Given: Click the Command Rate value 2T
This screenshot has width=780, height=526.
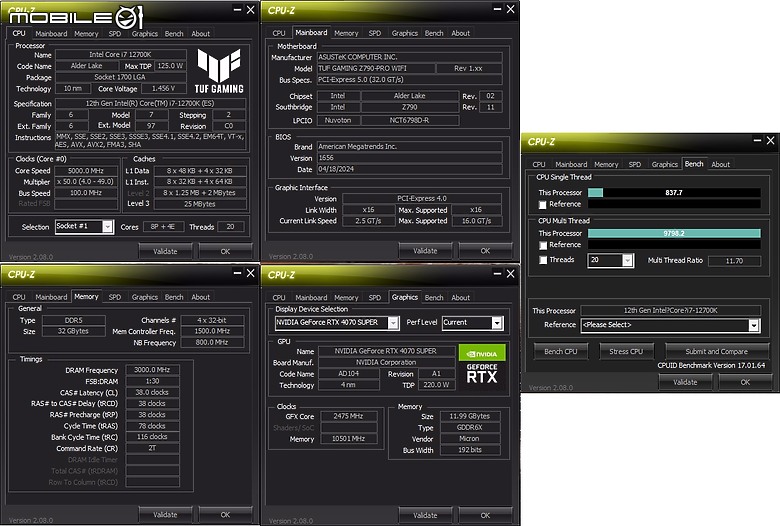Looking at the screenshot, I should (x=152, y=448).
